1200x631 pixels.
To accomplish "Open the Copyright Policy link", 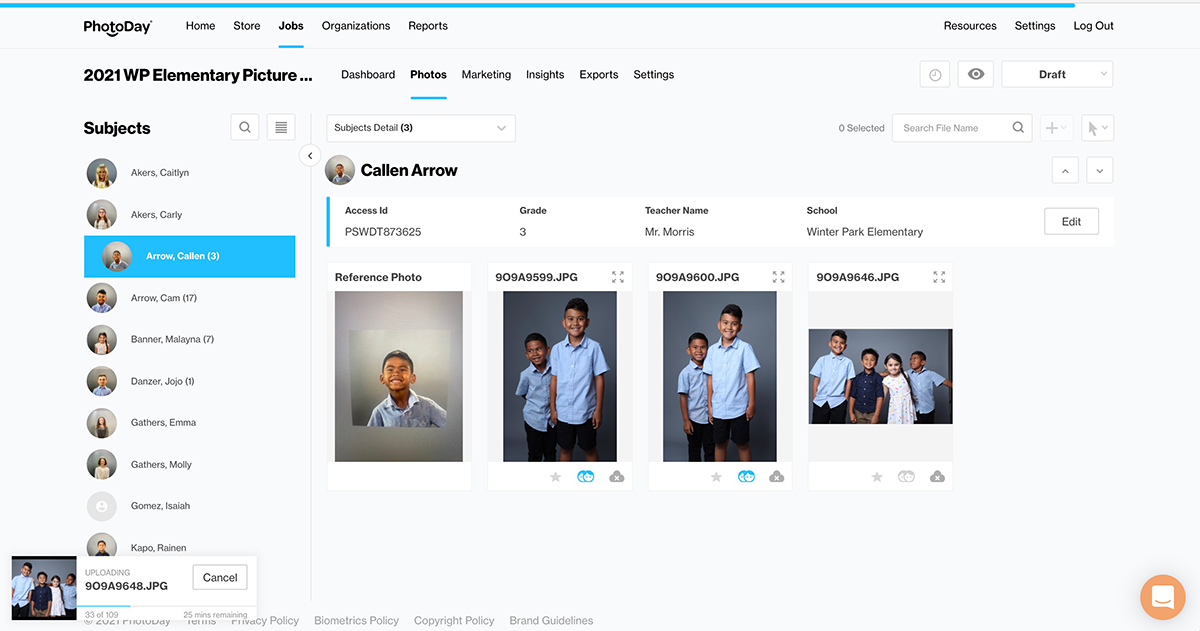I will [x=454, y=621].
